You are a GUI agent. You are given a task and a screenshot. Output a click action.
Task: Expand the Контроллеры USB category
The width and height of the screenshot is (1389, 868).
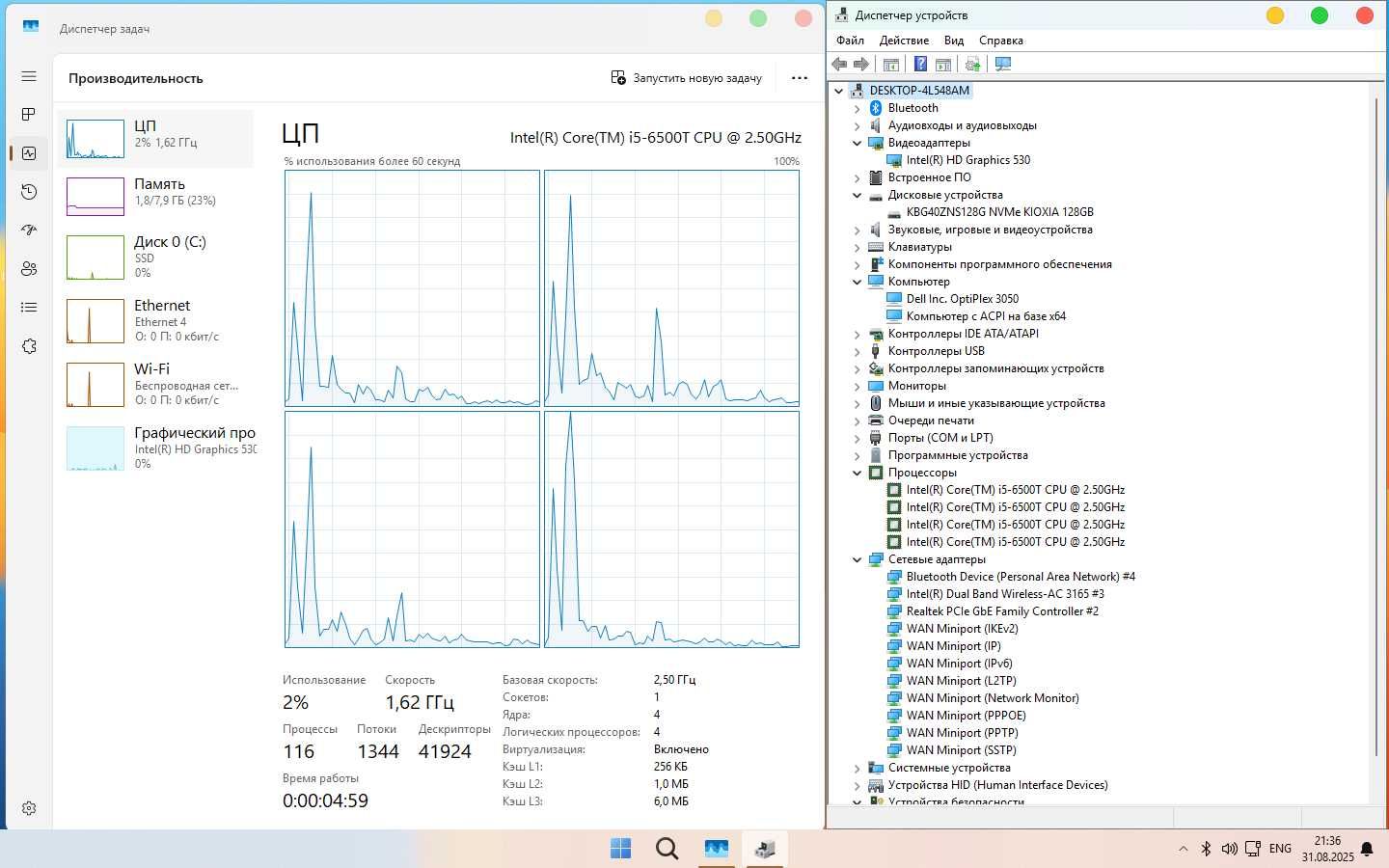click(x=857, y=351)
